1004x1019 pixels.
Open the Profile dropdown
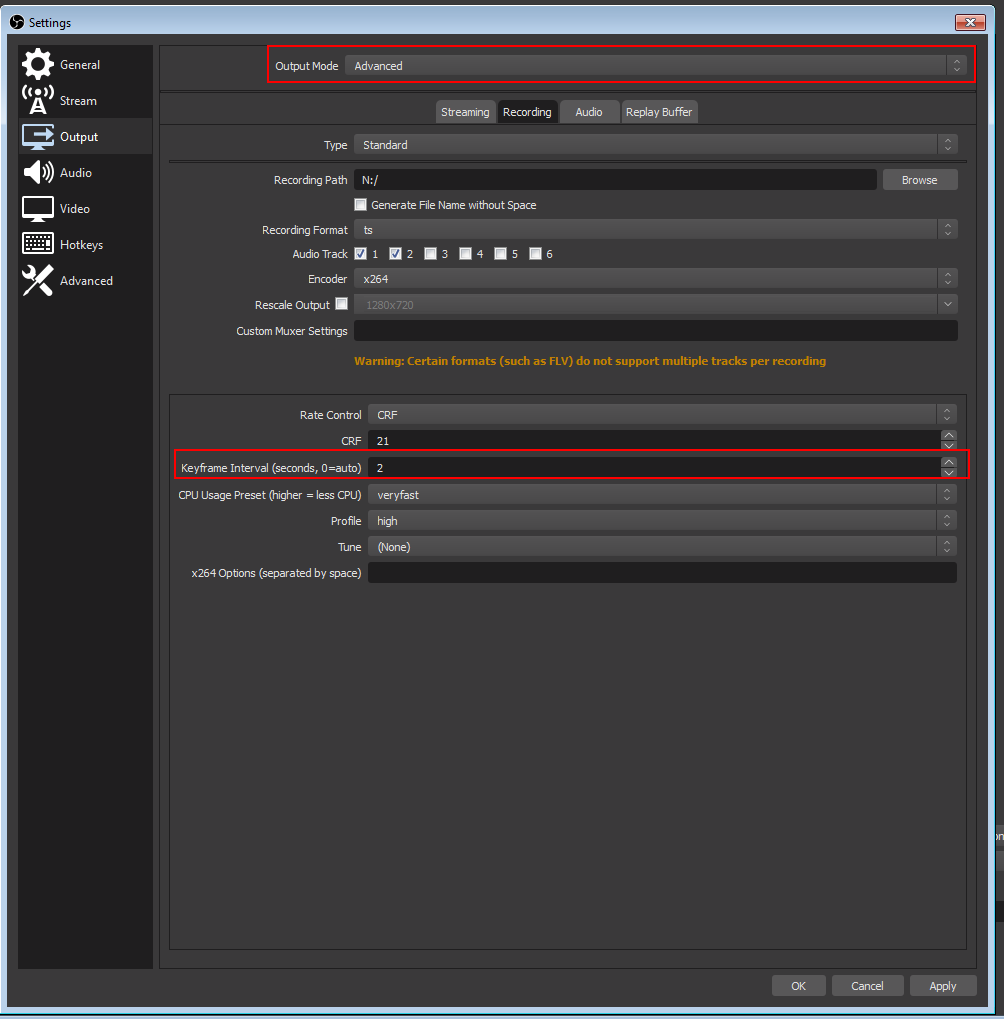(662, 521)
